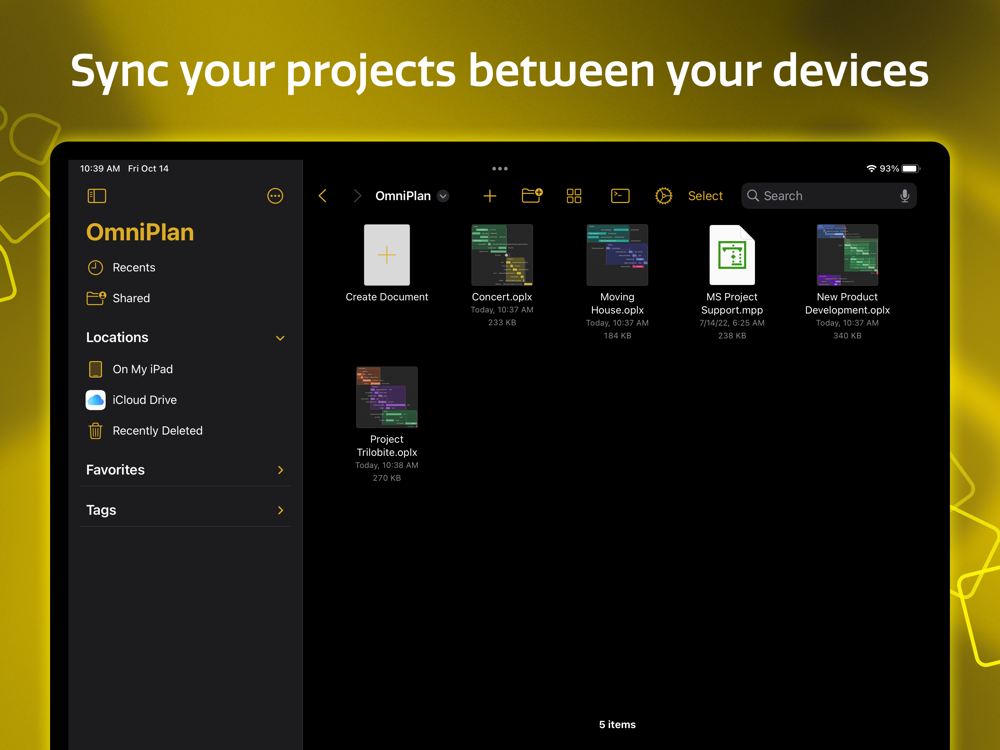The height and width of the screenshot is (750, 1000).
Task: Click the Recently Deleted trash icon
Action: (x=95, y=430)
